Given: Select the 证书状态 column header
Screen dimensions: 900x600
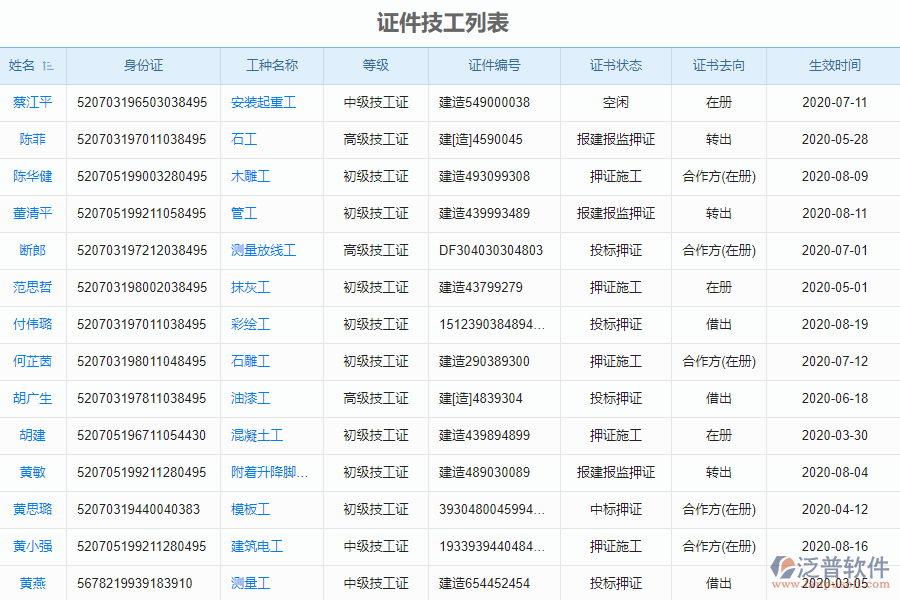Looking at the screenshot, I should click(614, 65).
